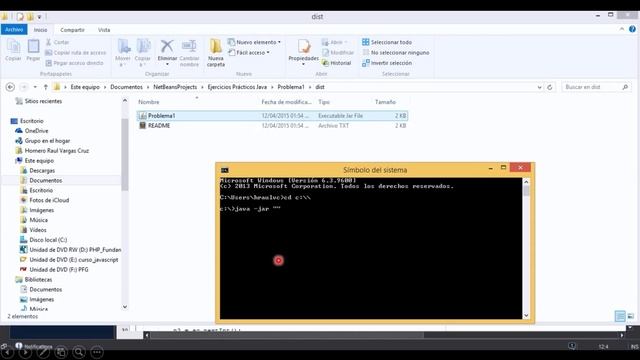Expand the Propiedades dropdown arrow
The image size is (640, 360).
pyautogui.click(x=303, y=64)
